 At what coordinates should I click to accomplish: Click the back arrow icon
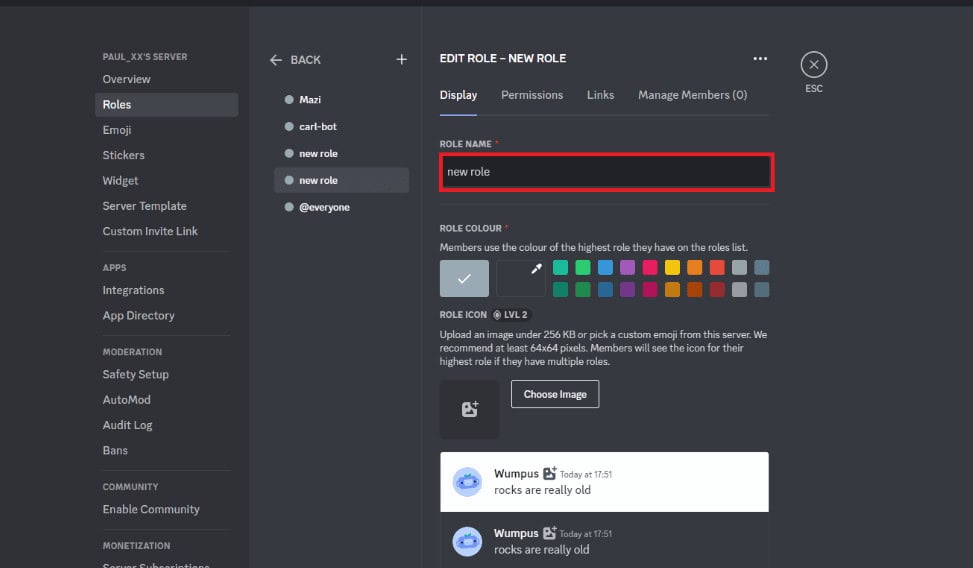point(276,60)
